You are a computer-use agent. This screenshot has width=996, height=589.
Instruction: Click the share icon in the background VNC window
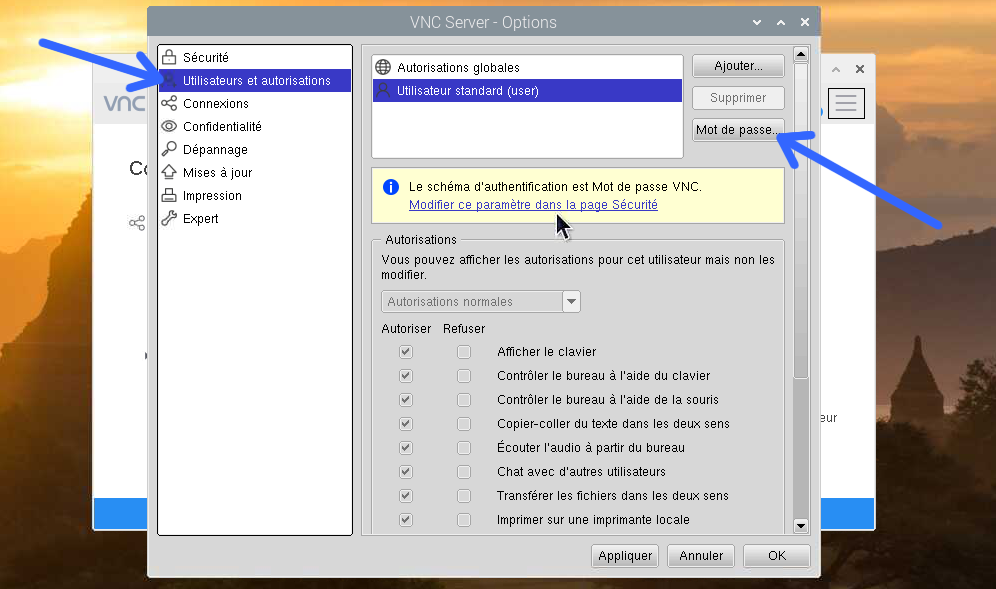(137, 222)
